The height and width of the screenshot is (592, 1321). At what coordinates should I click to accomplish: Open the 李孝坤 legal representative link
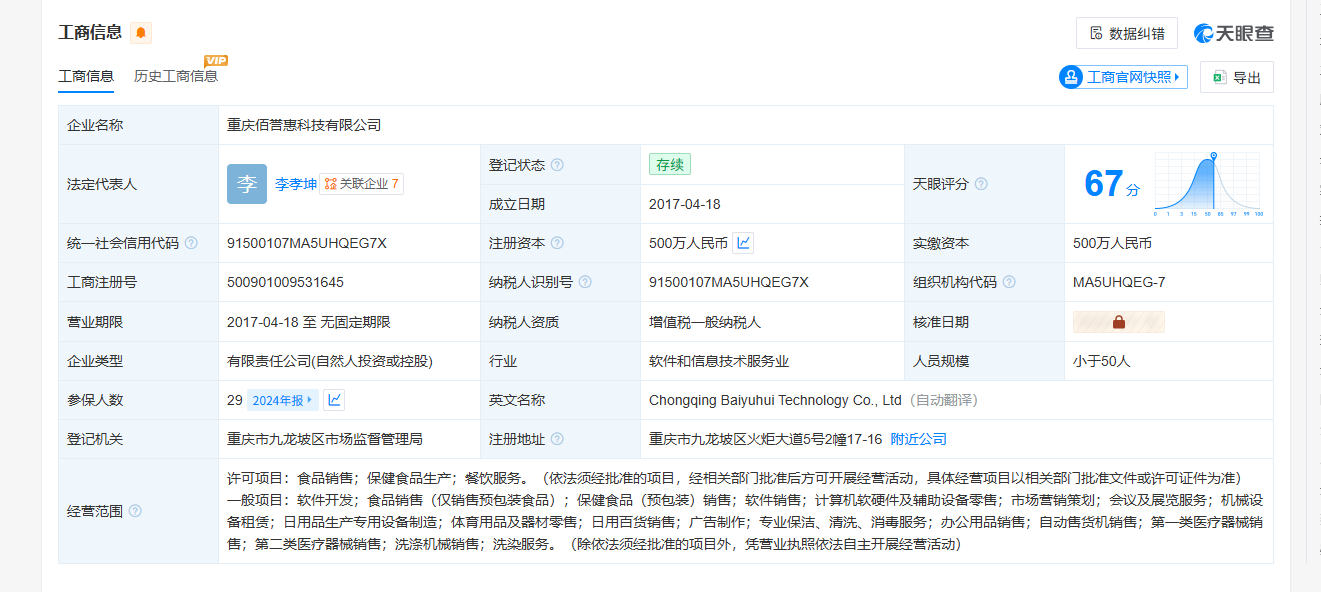[296, 184]
